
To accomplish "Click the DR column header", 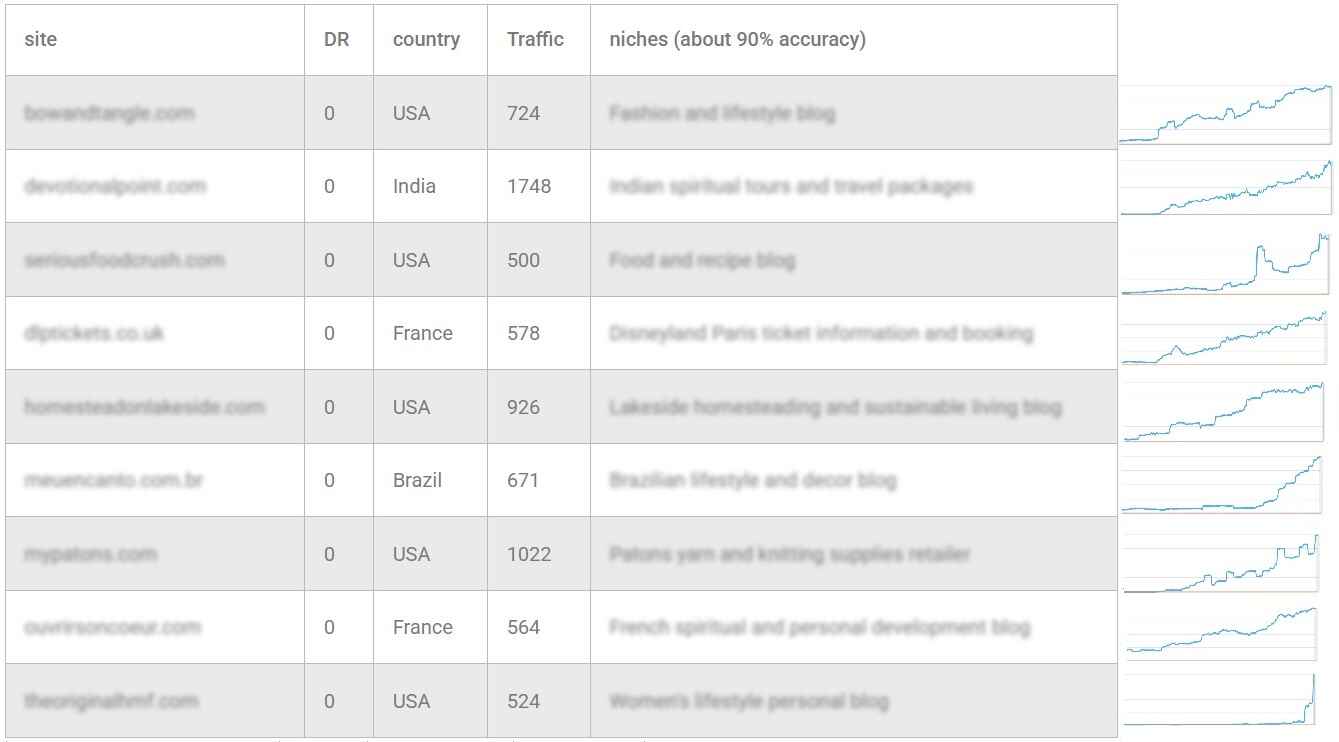I will [338, 40].
